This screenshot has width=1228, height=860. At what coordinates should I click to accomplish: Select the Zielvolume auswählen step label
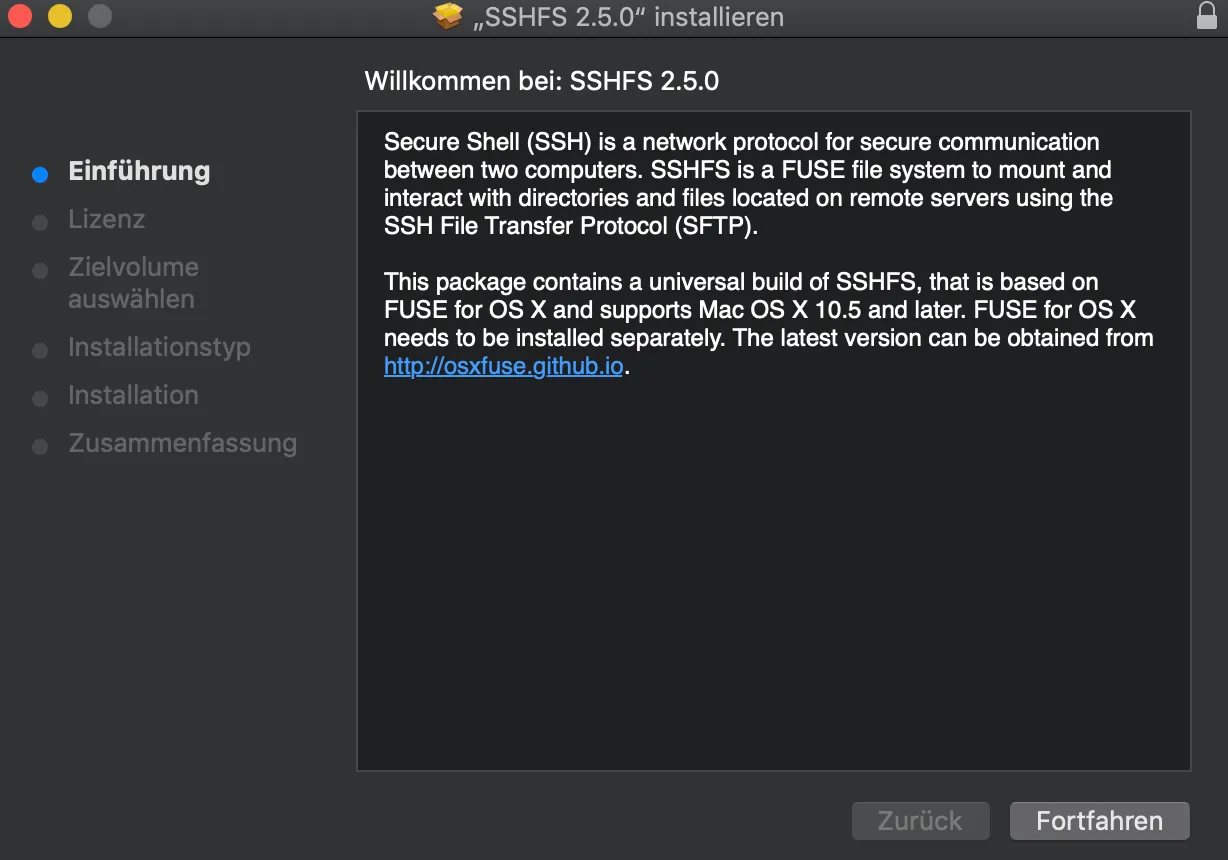pyautogui.click(x=133, y=283)
